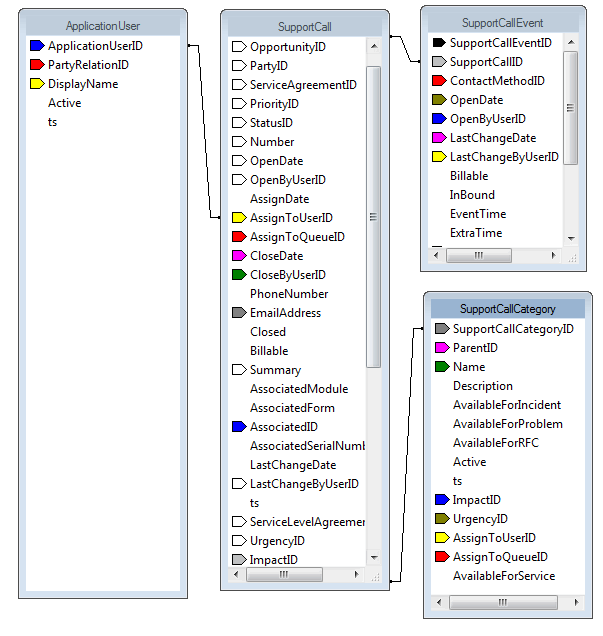
Task: Select the ApplicationUser table title bar
Action: coord(102,26)
